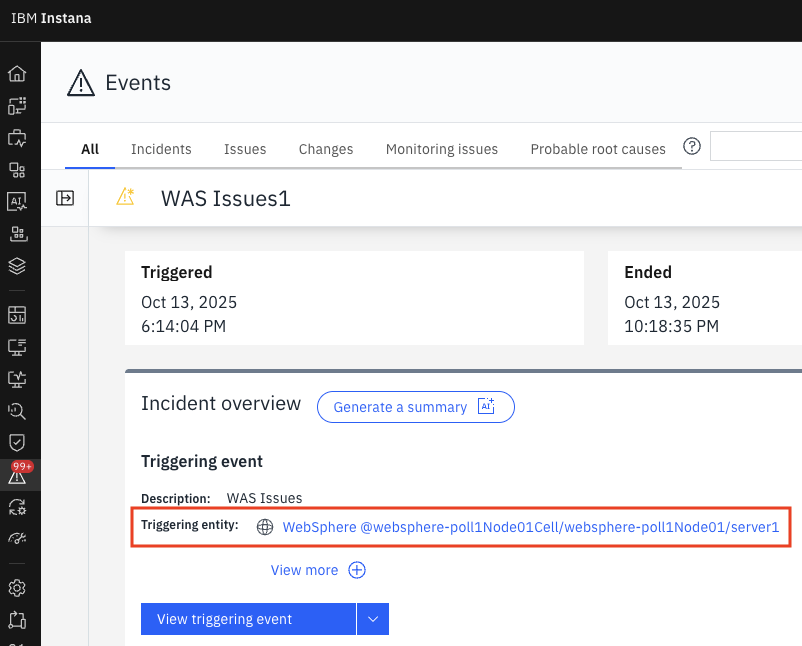
Task: Switch to the Incidents tab
Action: tap(161, 149)
